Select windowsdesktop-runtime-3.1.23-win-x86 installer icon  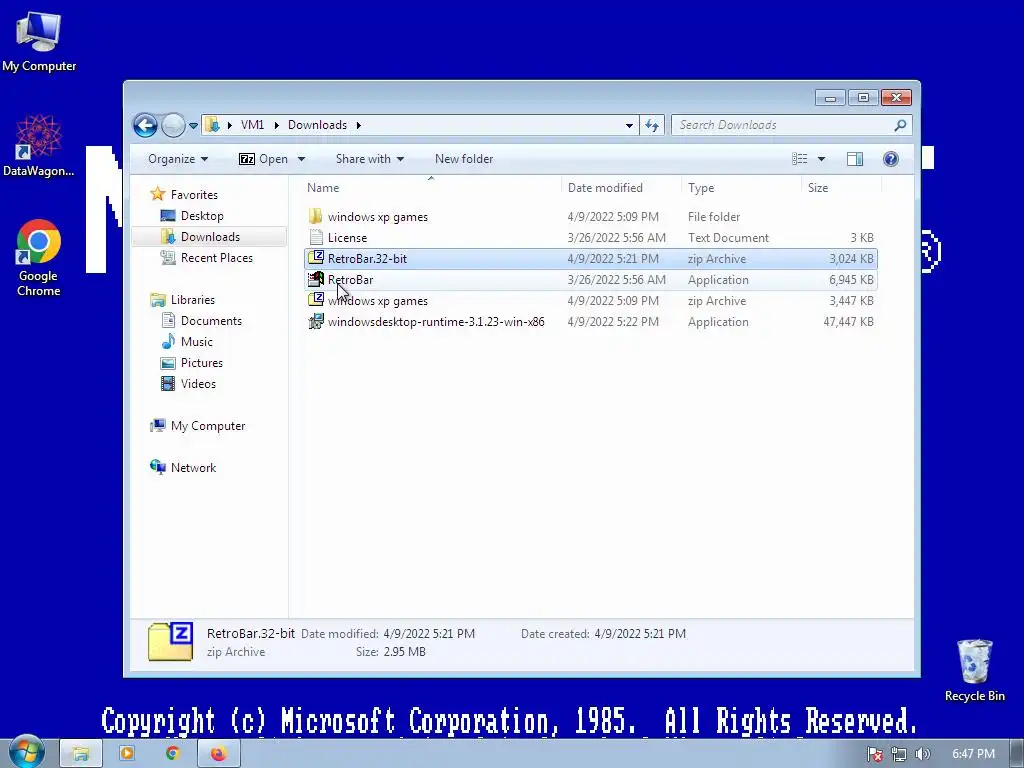click(x=316, y=321)
